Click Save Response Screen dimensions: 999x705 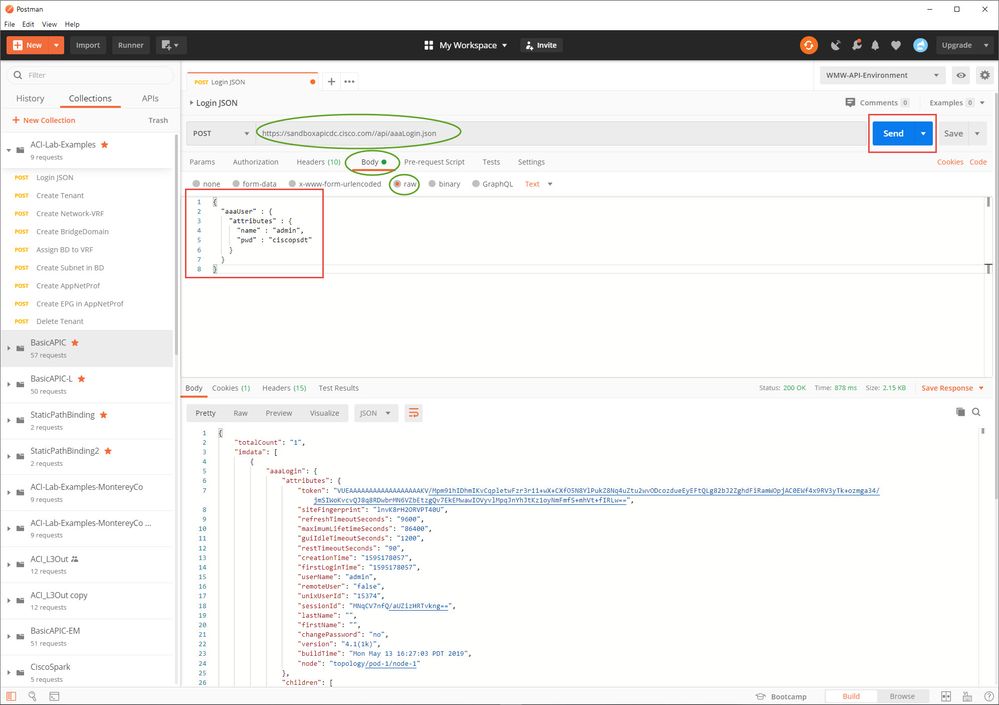947,388
